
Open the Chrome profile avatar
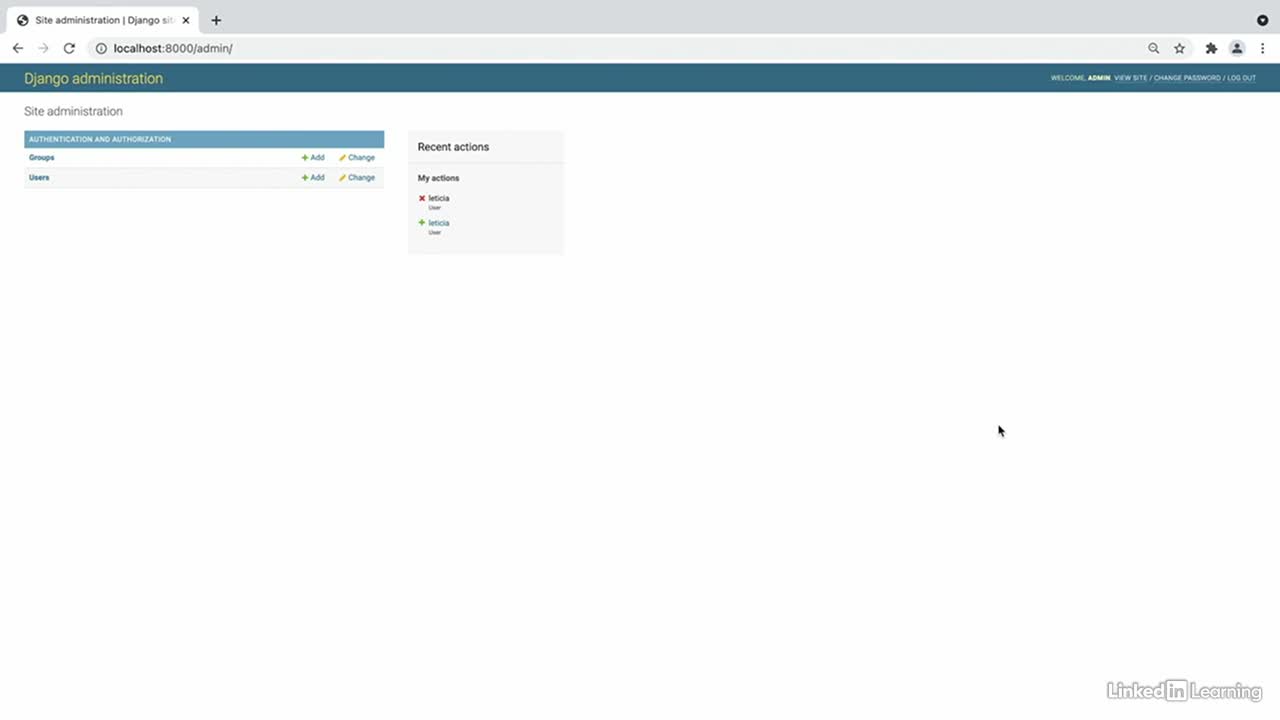coord(1237,48)
